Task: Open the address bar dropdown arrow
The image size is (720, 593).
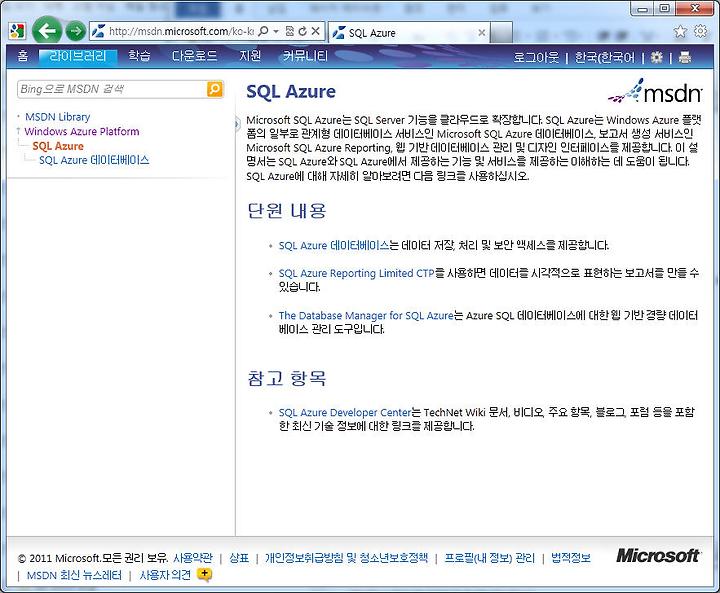Action: tap(276, 31)
